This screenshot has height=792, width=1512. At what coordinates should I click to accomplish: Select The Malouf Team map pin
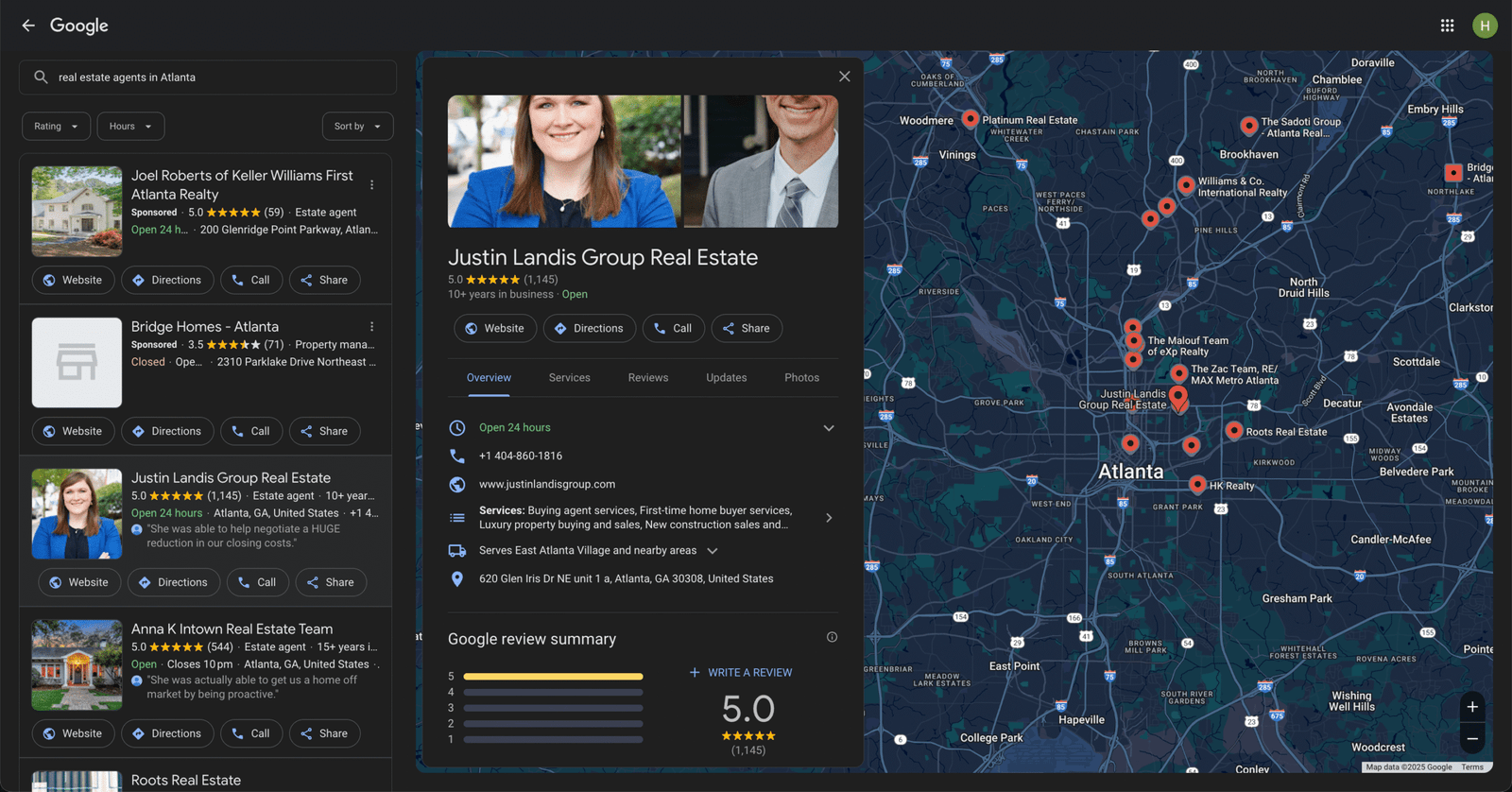point(1133,341)
